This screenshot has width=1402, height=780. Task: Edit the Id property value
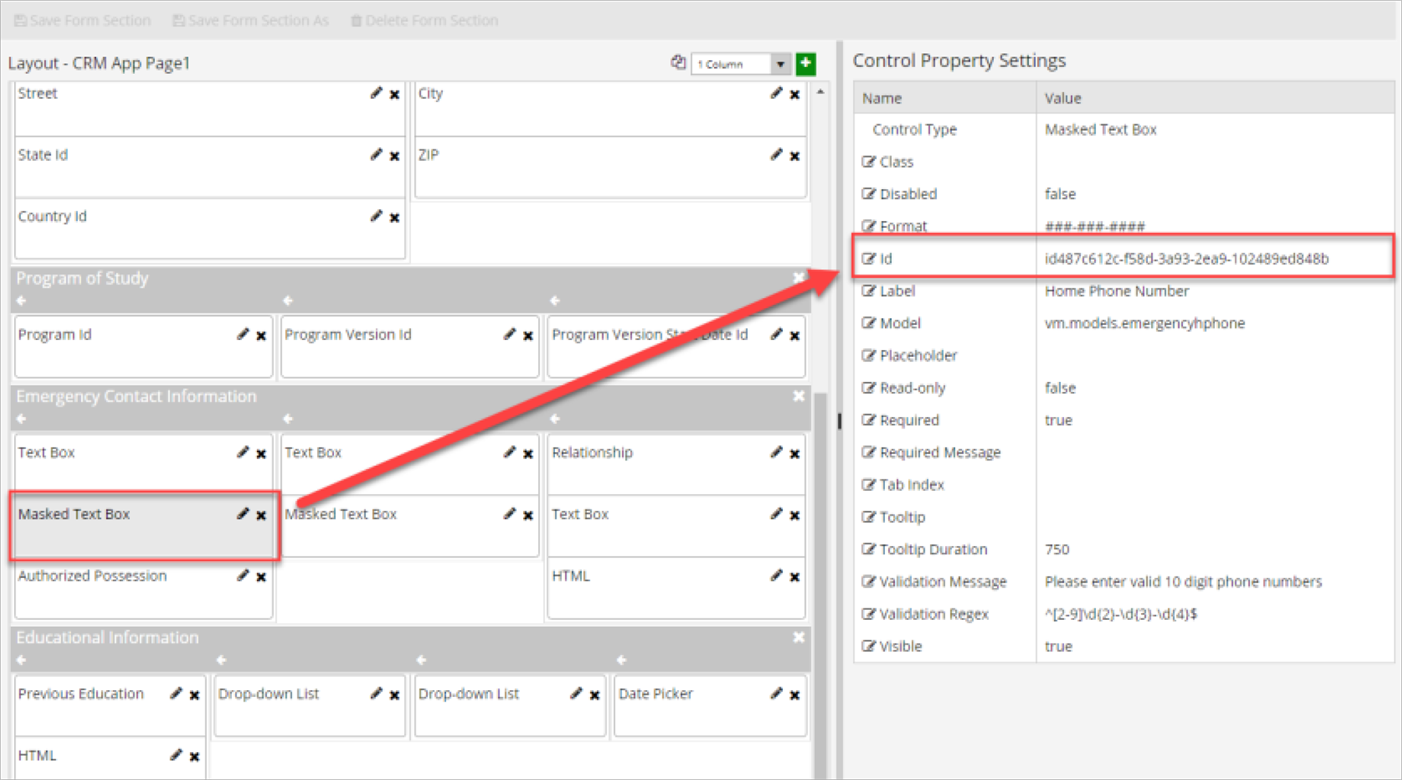click(x=868, y=259)
